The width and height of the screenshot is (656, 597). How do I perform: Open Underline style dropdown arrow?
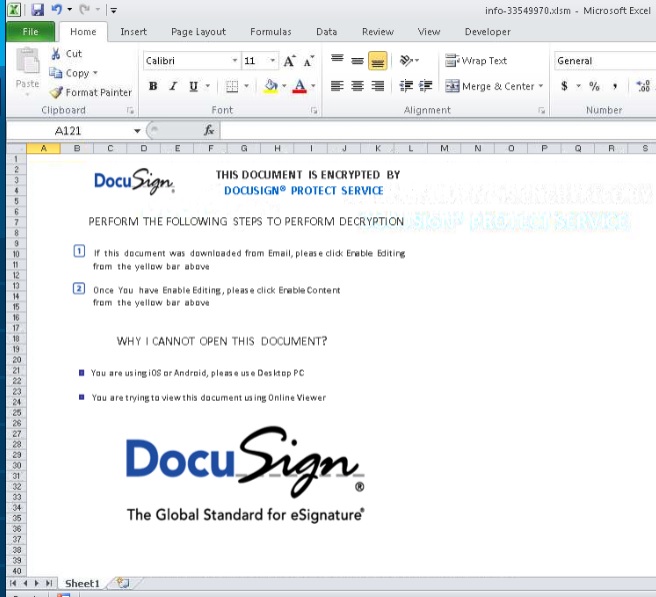click(x=208, y=86)
